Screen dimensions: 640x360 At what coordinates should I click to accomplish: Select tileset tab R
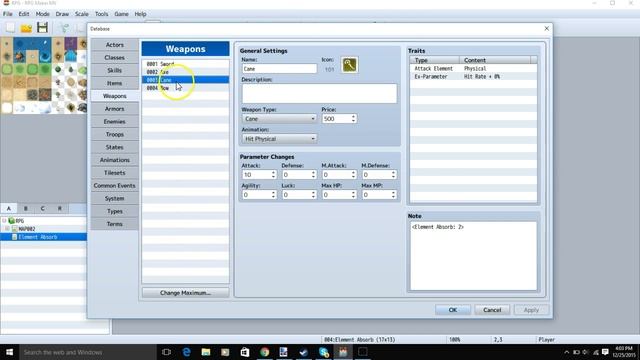click(x=60, y=209)
